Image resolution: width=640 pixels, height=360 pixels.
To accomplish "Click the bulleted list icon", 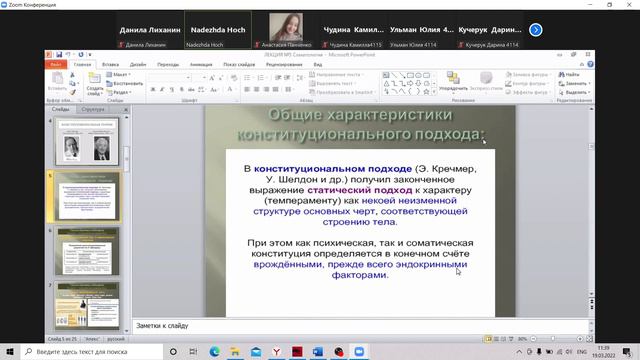I will 248,78.
